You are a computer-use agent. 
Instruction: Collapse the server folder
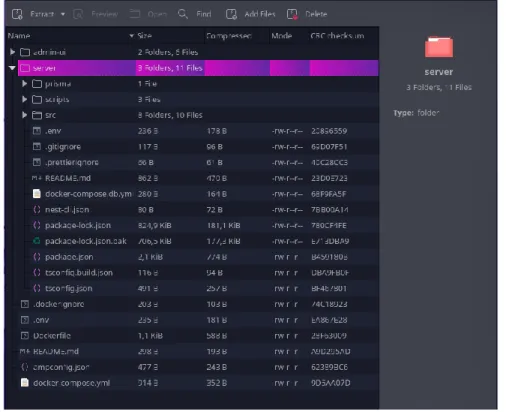pos(12,68)
